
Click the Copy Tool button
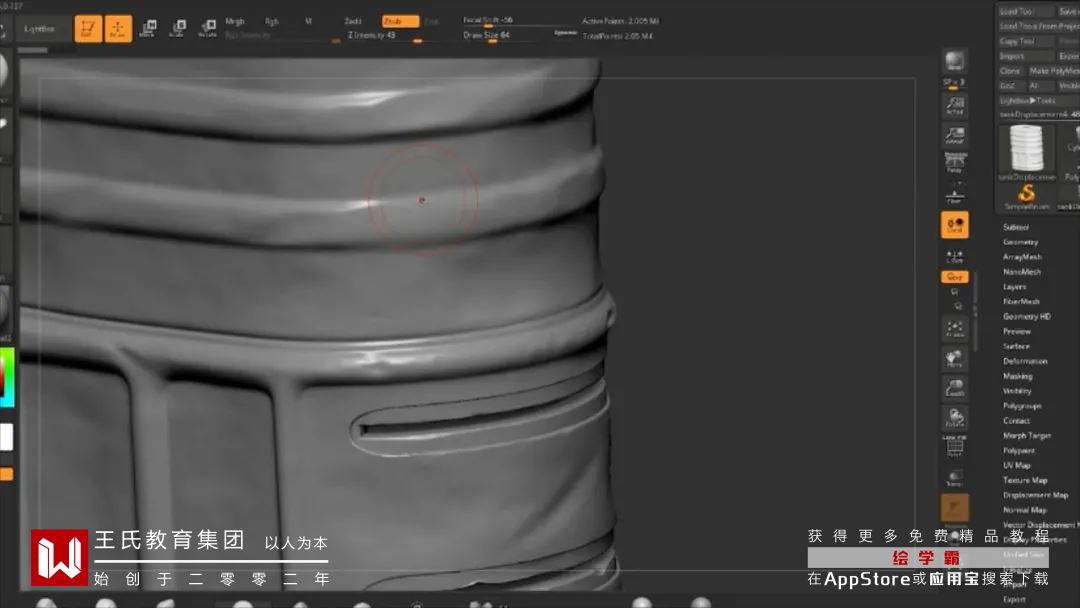tap(1026, 41)
